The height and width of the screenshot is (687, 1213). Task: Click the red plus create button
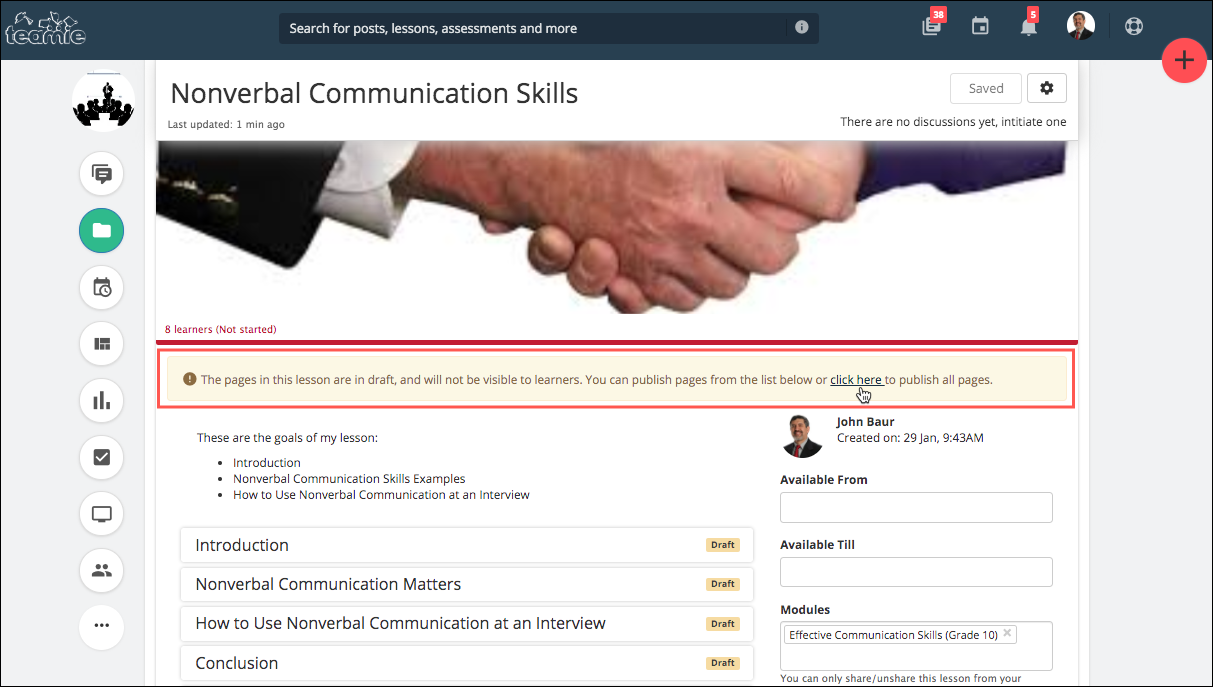tap(1184, 60)
